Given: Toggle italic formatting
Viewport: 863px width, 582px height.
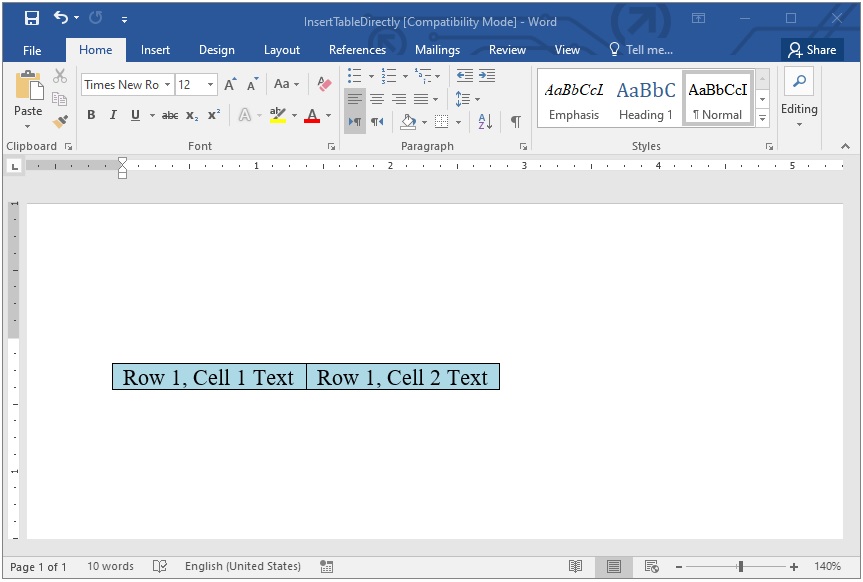Looking at the screenshot, I should click(113, 115).
